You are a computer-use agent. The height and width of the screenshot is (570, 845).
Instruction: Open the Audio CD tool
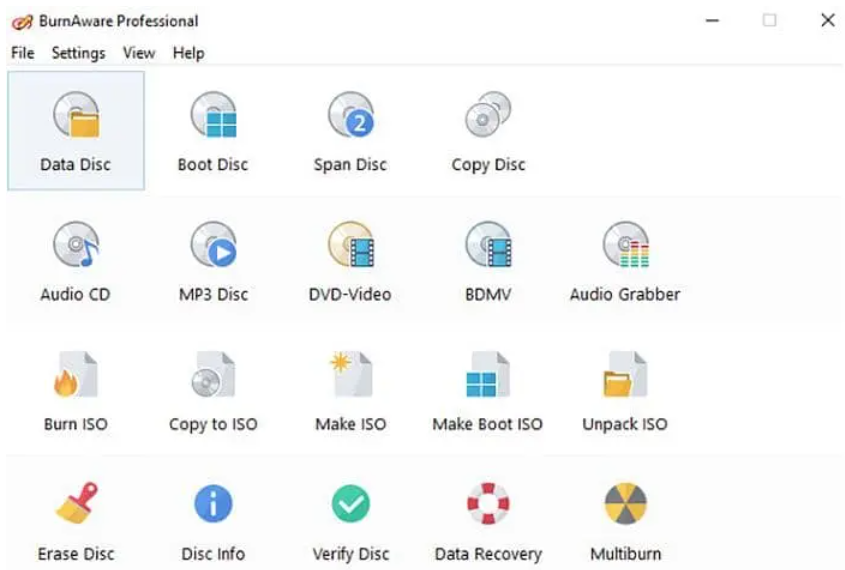point(76,261)
